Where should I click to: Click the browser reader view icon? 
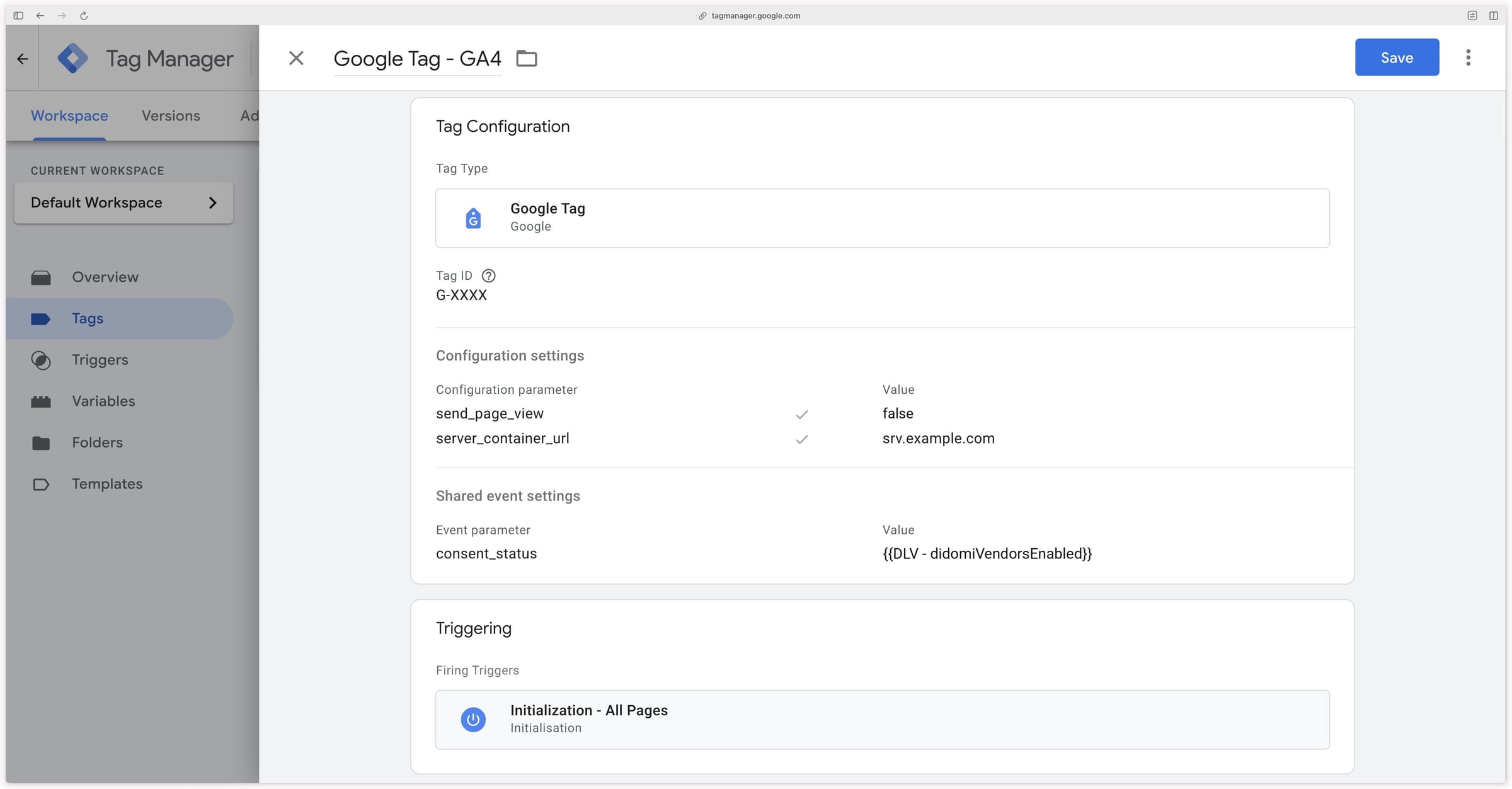point(1472,16)
